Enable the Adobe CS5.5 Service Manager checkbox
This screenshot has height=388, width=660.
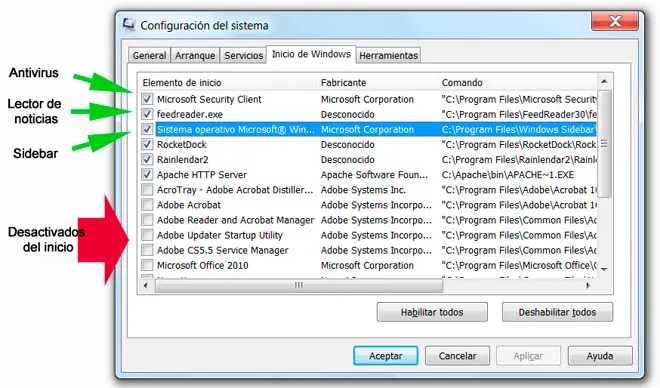point(147,250)
